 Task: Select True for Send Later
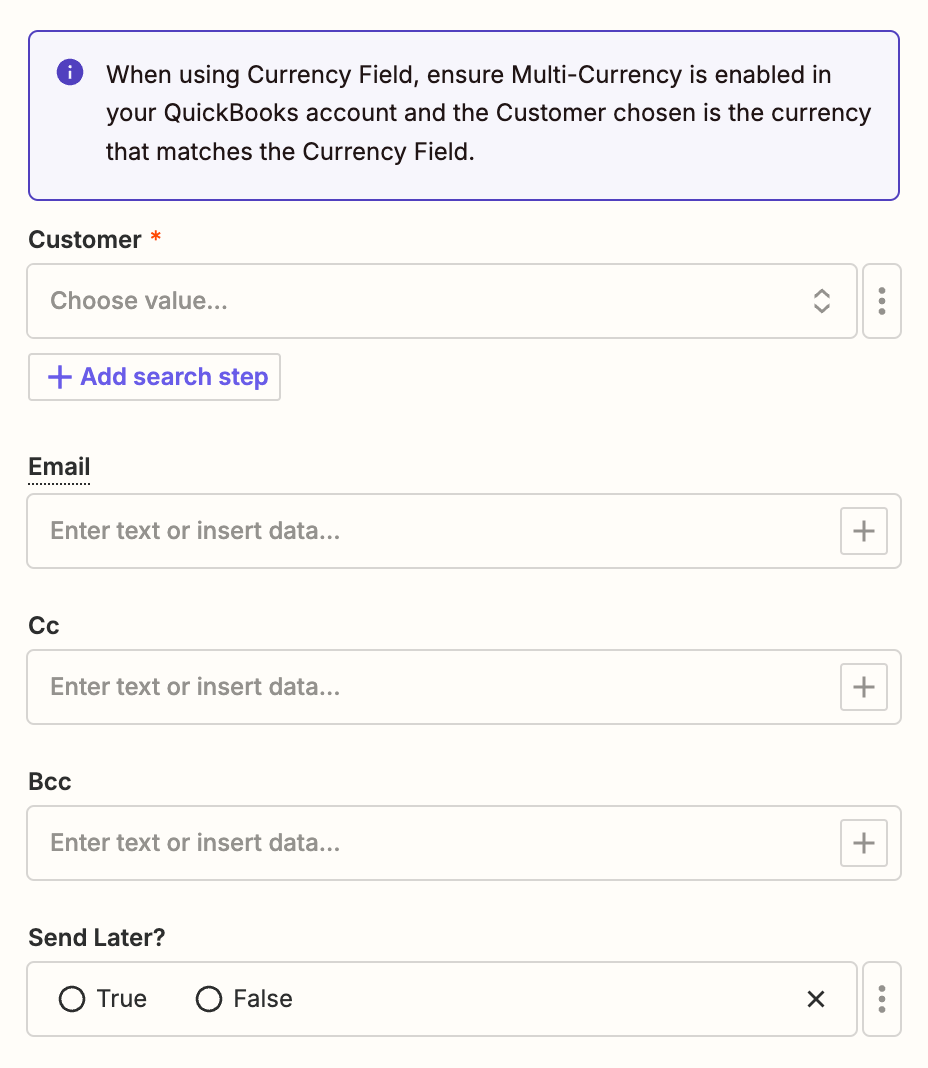[72, 999]
